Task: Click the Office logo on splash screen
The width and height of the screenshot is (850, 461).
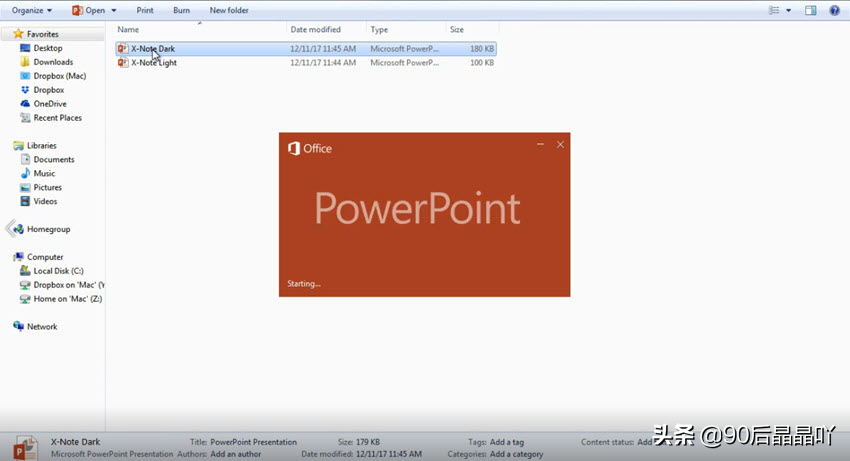Action: click(294, 149)
